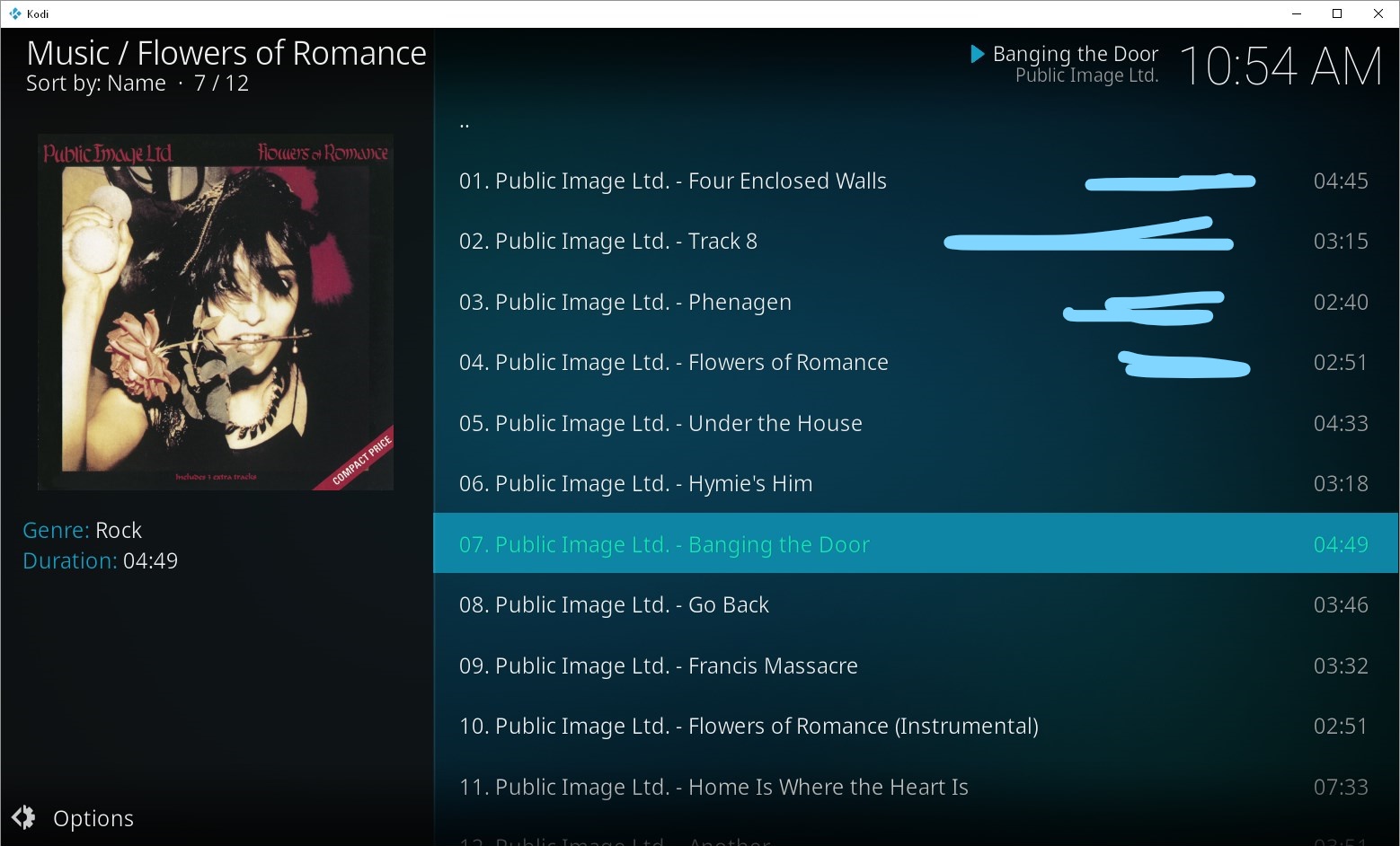Open the Options gear icon
The height and width of the screenshot is (846, 1400).
[23, 817]
